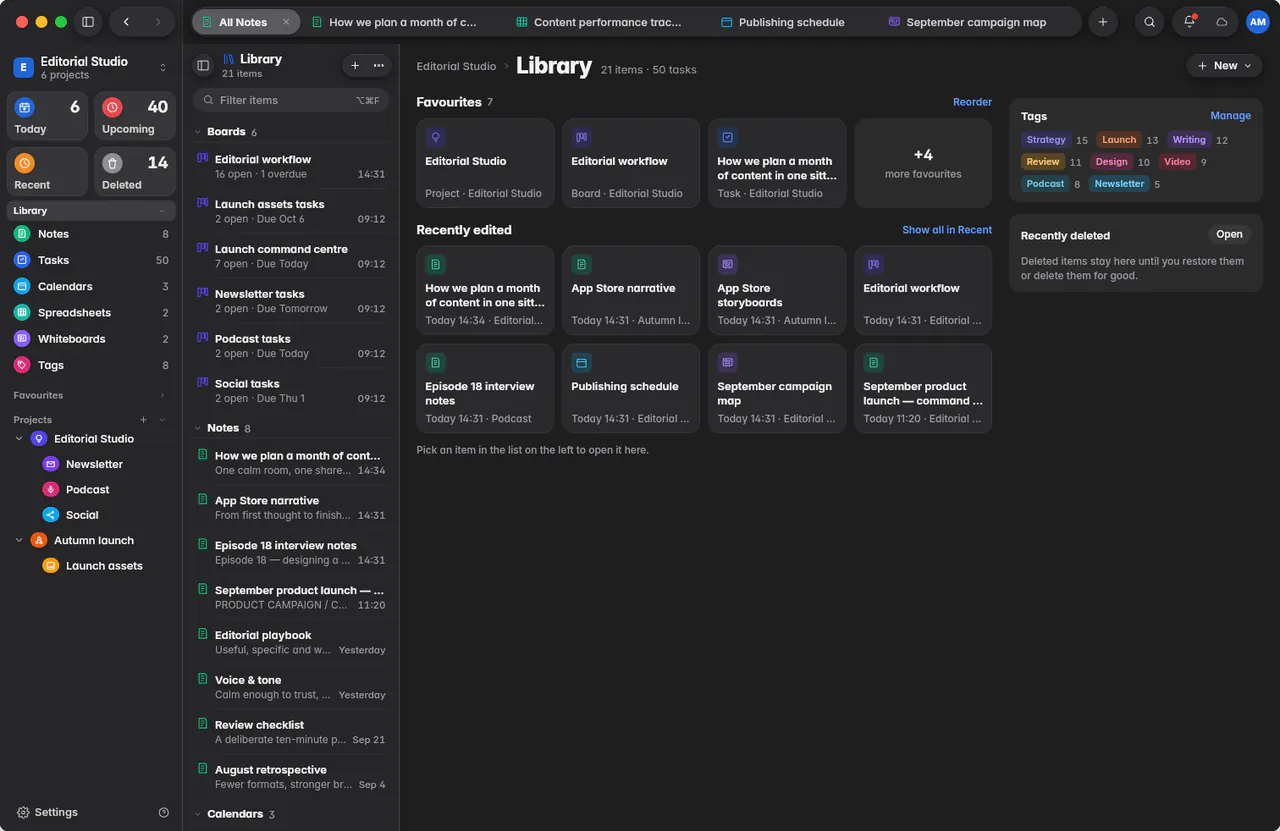Open Spreadsheets in the sidebar

pos(91,313)
